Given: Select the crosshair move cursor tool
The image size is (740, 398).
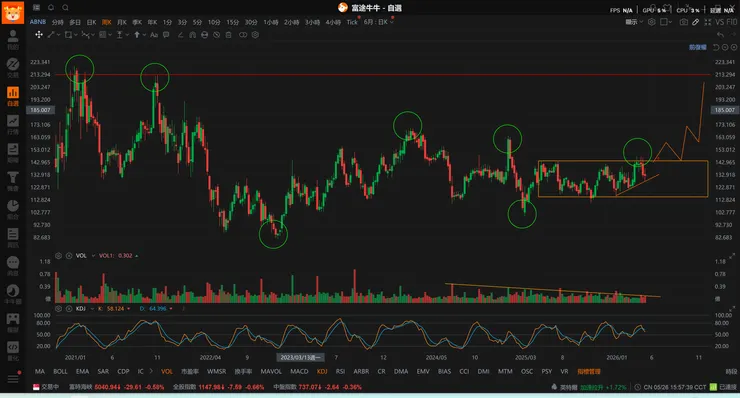Looking at the screenshot, I should click(x=39, y=34).
